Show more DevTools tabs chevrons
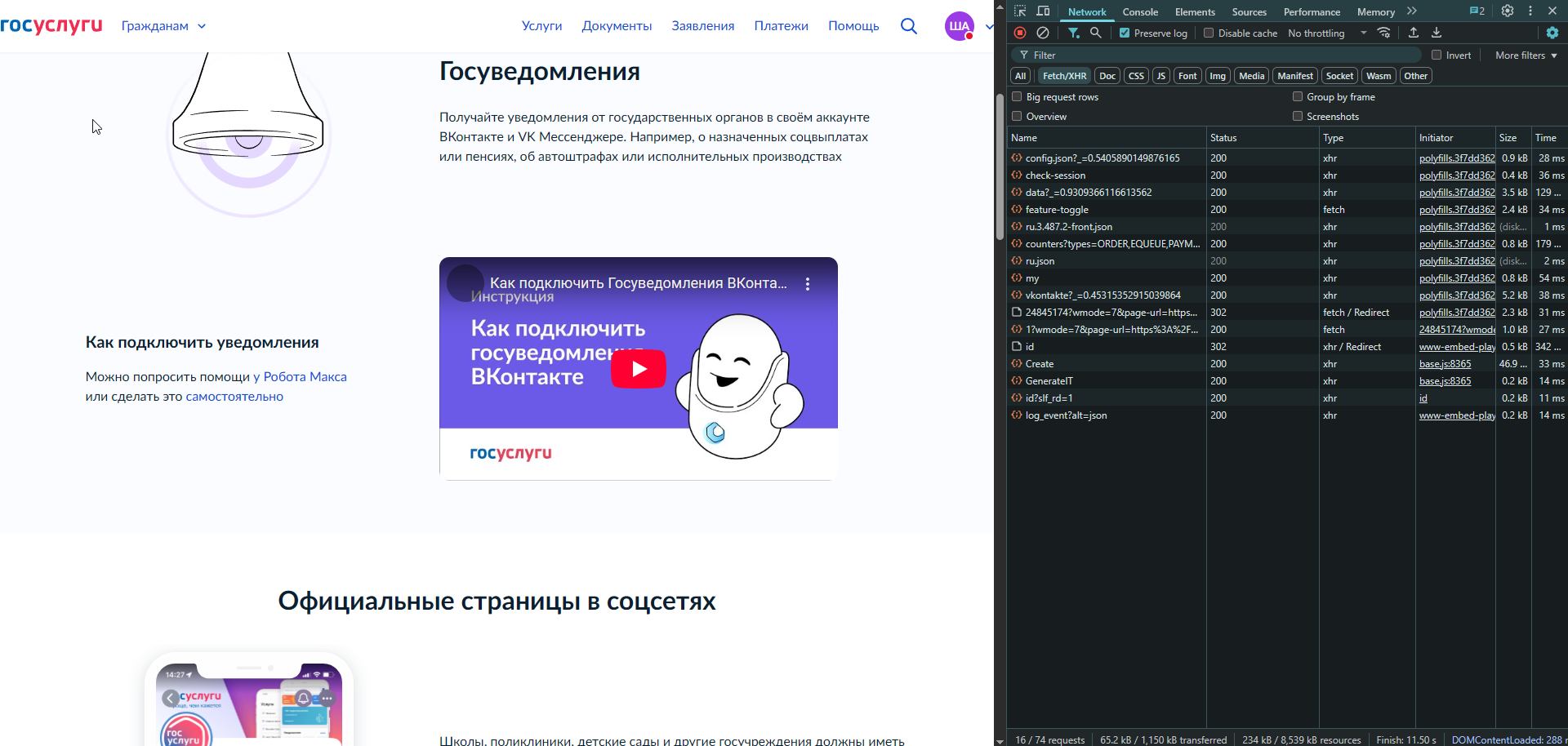 pyautogui.click(x=1412, y=11)
